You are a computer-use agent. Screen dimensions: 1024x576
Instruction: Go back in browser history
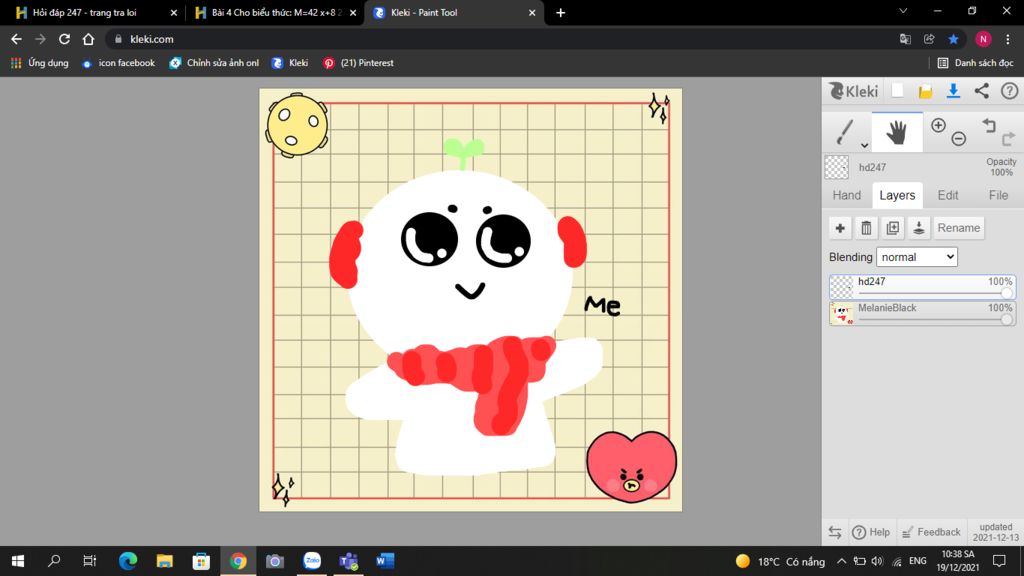(x=16, y=39)
